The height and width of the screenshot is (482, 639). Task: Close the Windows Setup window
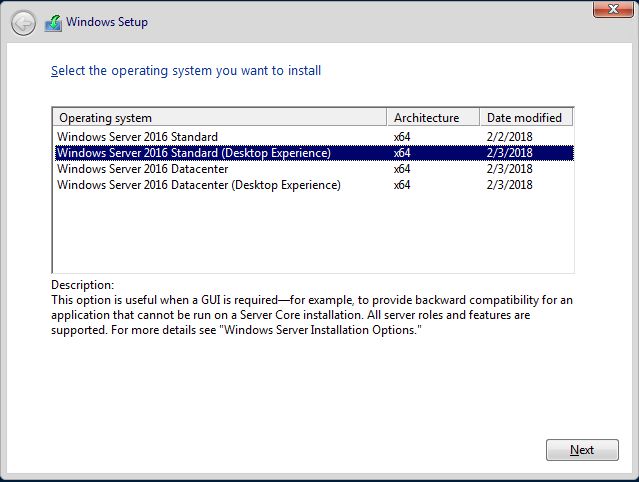click(613, 9)
